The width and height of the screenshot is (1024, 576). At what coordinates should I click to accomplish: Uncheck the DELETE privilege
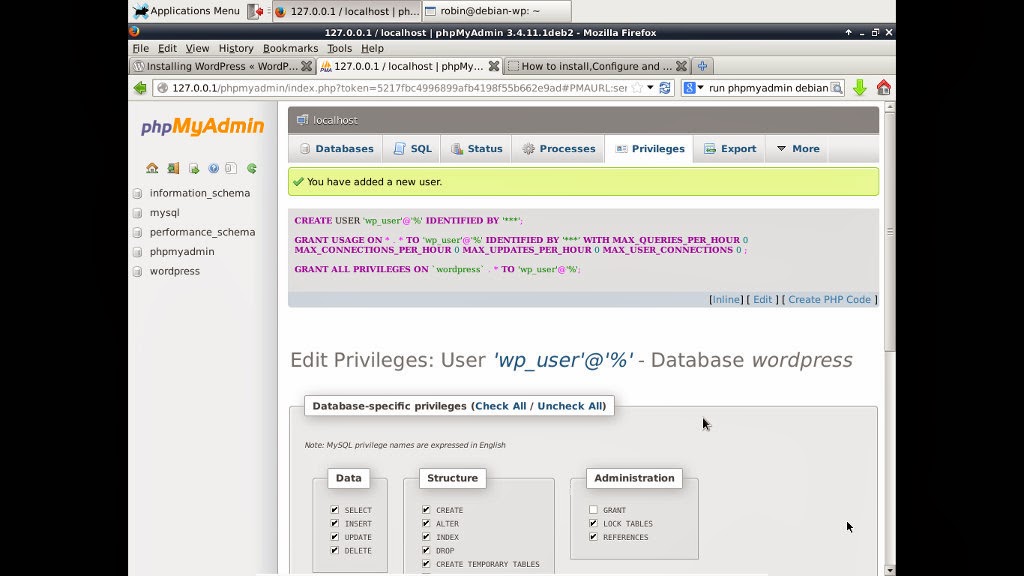335,551
